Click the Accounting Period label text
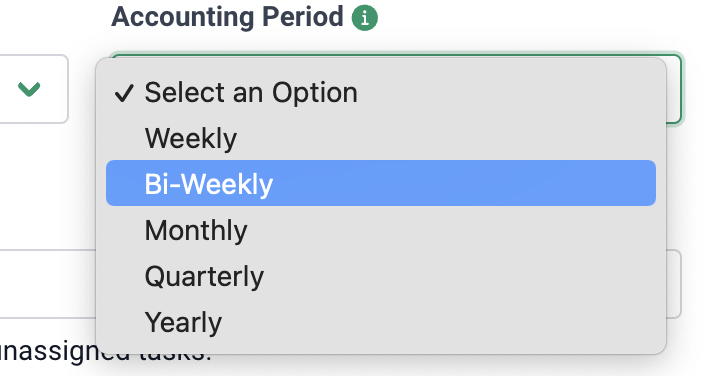This screenshot has width=706, height=376. [x=227, y=17]
